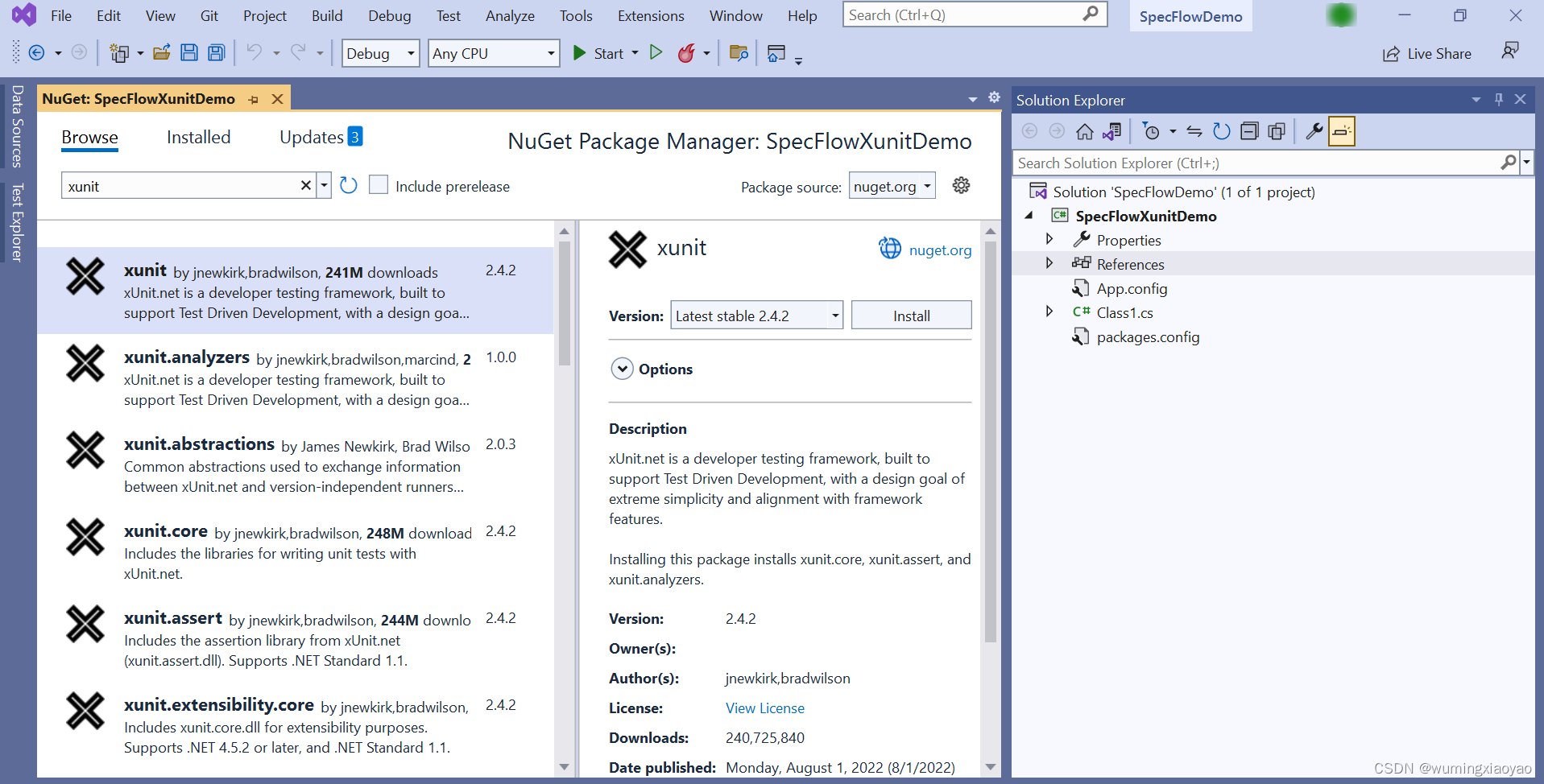Click the Navigate Backward toolbar icon
1544x784 pixels.
(36, 53)
